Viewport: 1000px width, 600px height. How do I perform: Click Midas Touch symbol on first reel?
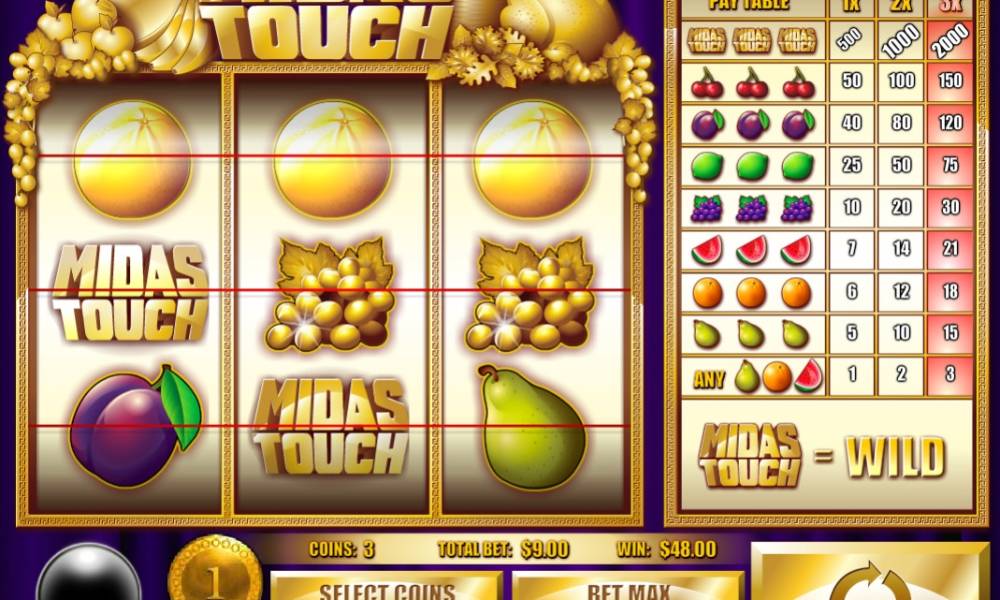(130, 292)
